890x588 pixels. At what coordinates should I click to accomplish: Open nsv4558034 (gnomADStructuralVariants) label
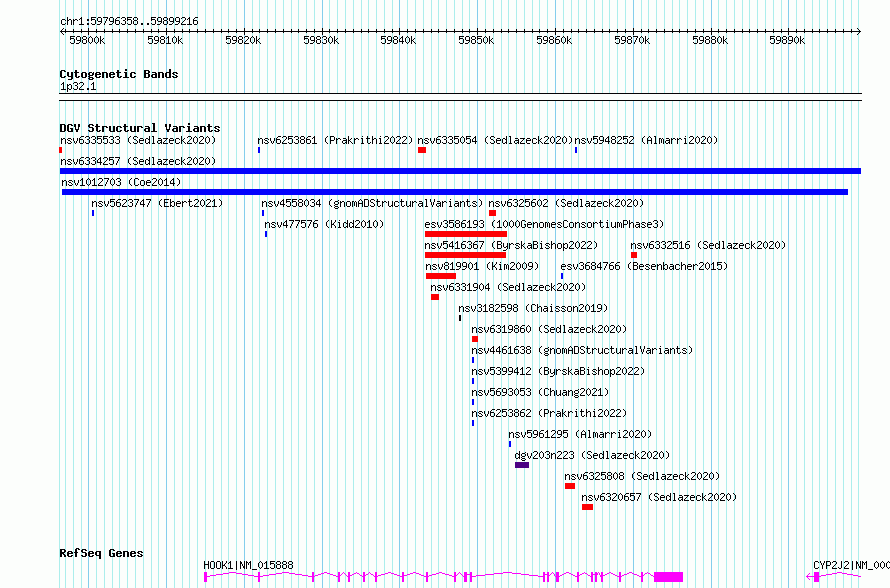click(x=372, y=203)
